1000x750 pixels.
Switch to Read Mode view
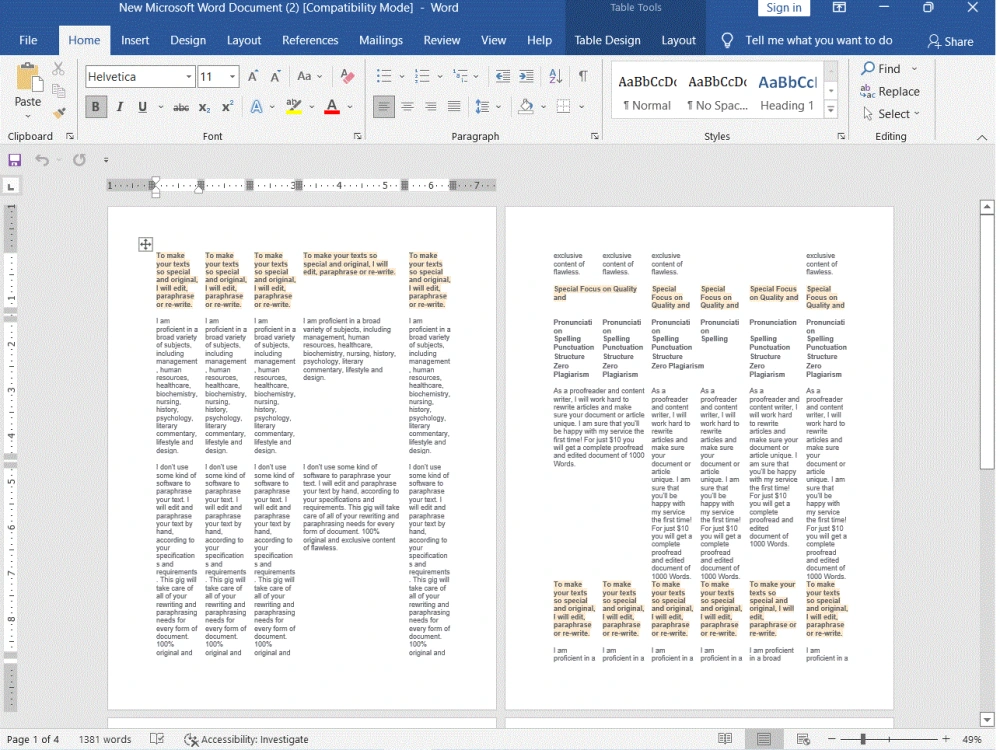click(x=725, y=739)
